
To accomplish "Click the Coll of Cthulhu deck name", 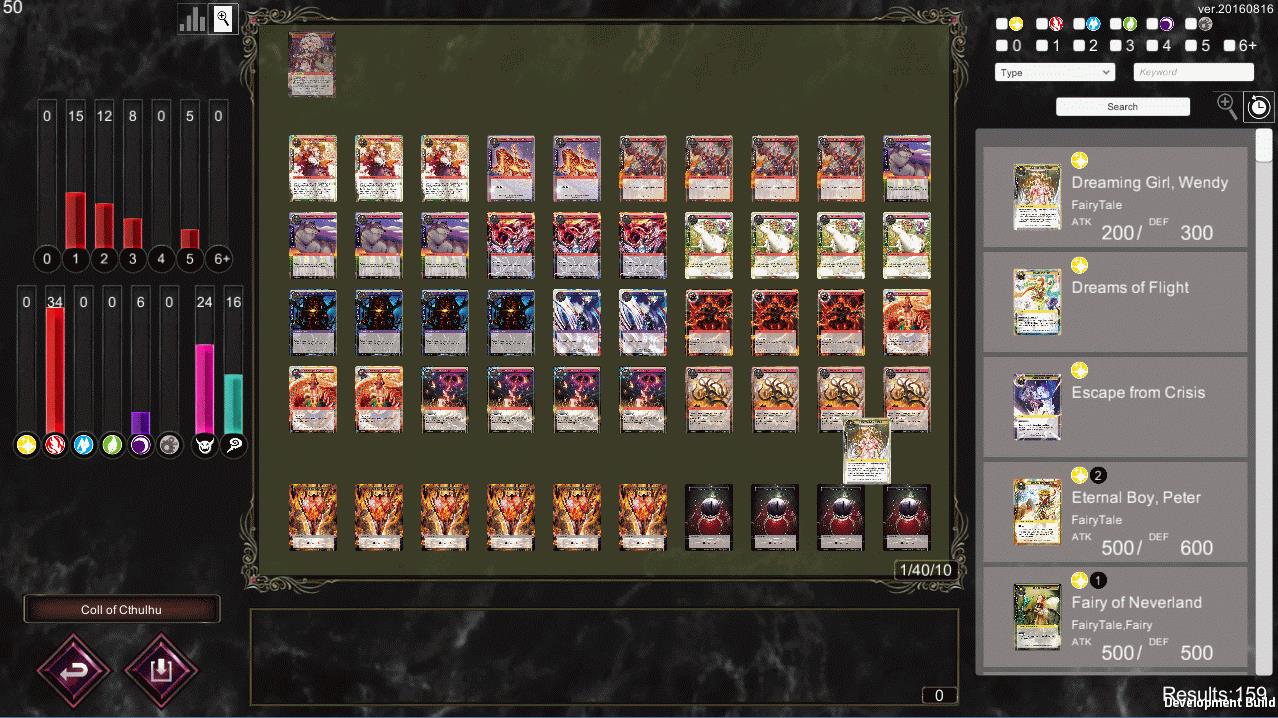I will tap(121, 609).
